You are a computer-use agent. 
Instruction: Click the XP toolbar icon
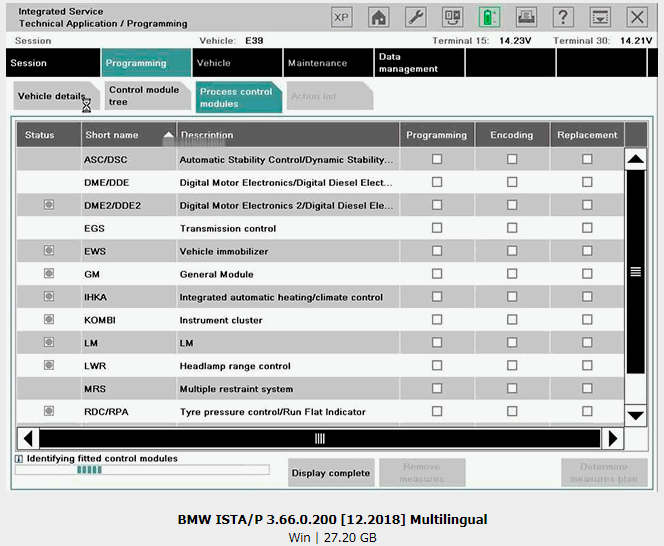tap(341, 17)
